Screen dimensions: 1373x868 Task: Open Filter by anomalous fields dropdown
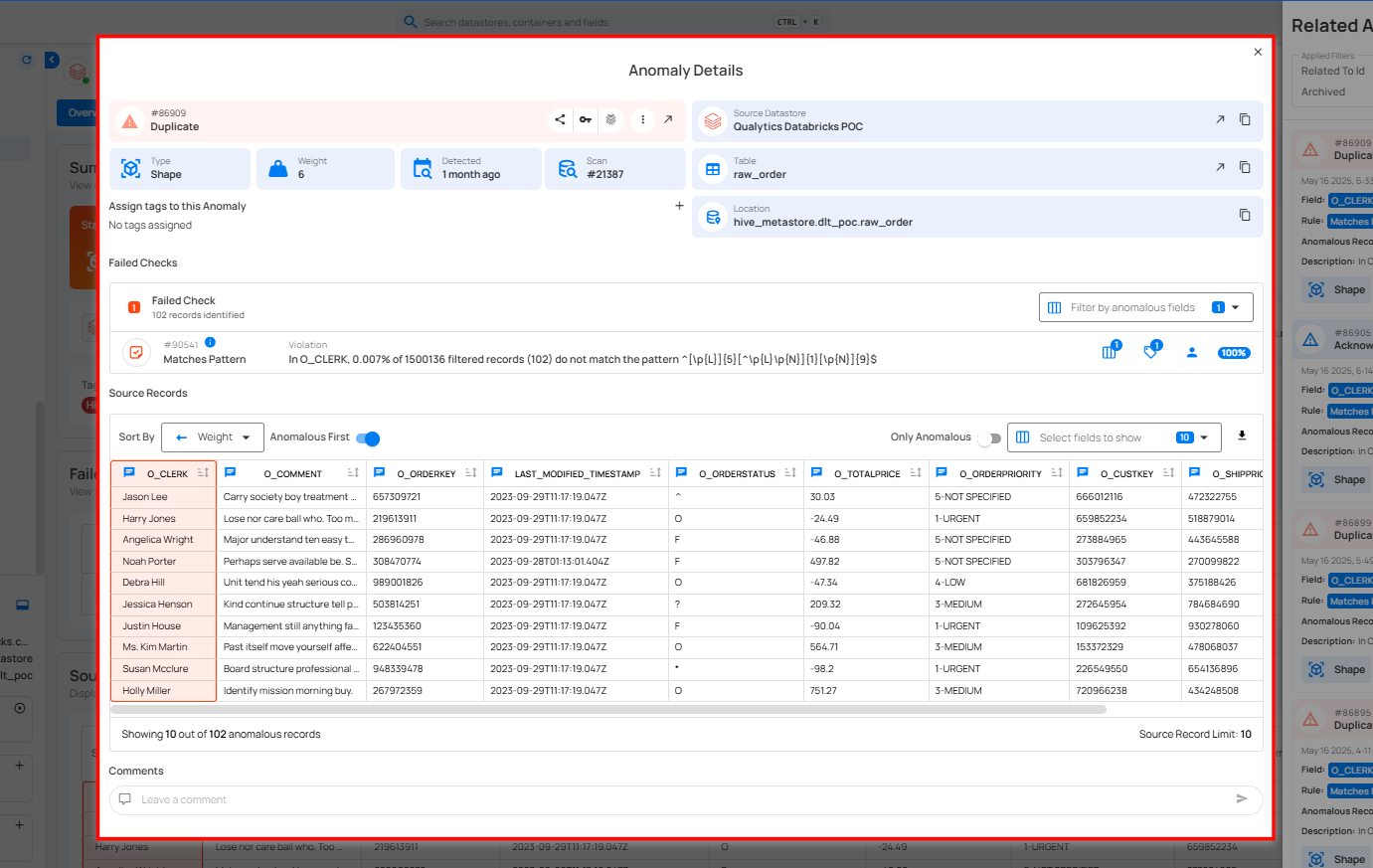coord(1145,307)
